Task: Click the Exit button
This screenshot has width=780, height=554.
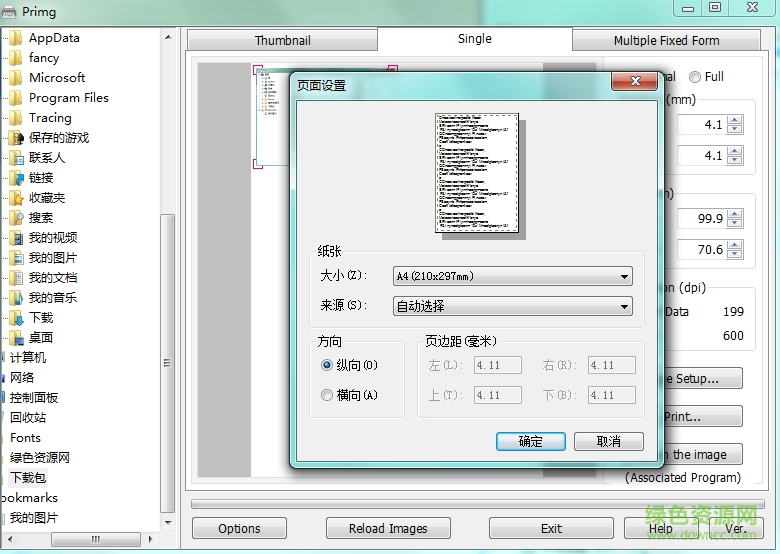Action: click(551, 528)
